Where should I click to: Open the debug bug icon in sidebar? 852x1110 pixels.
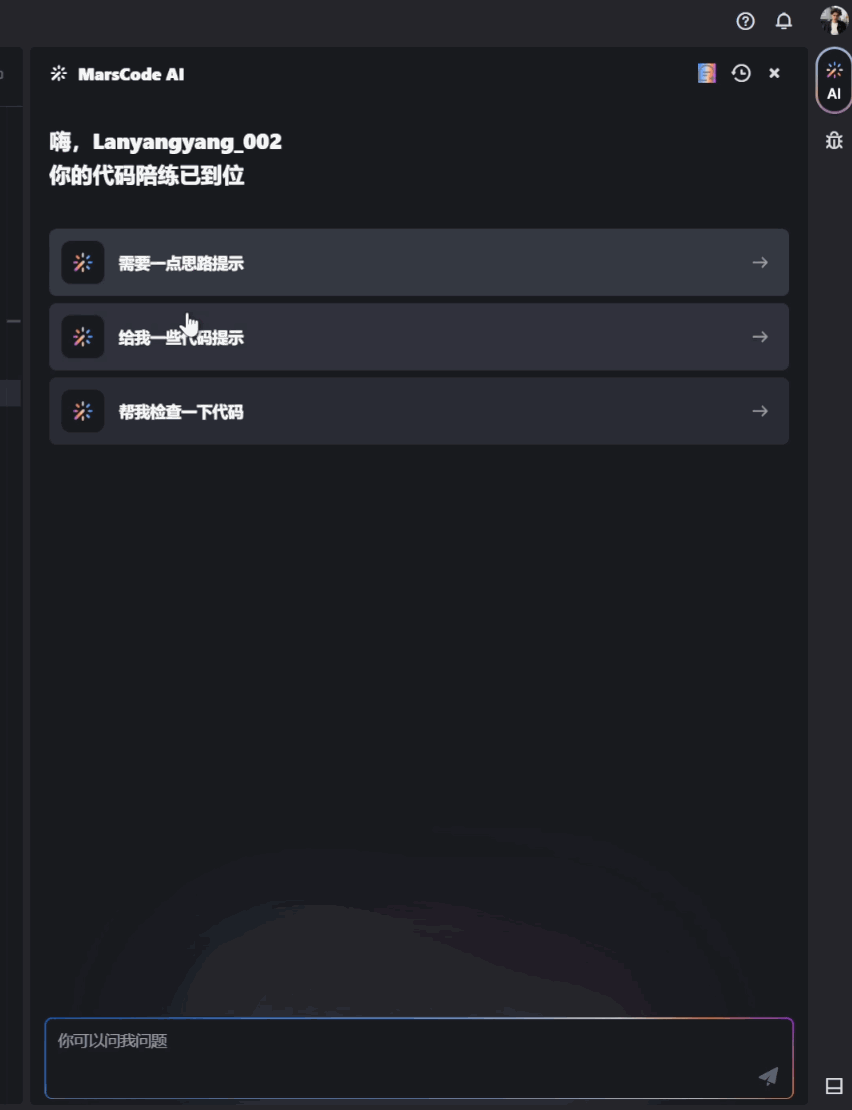click(x=834, y=141)
